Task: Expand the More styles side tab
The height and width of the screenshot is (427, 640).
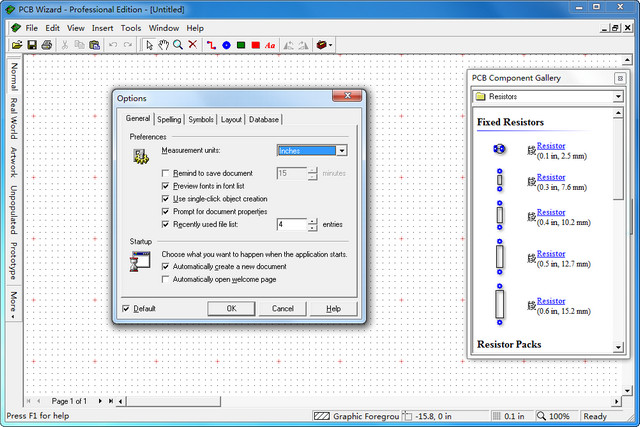Action: 13,305
